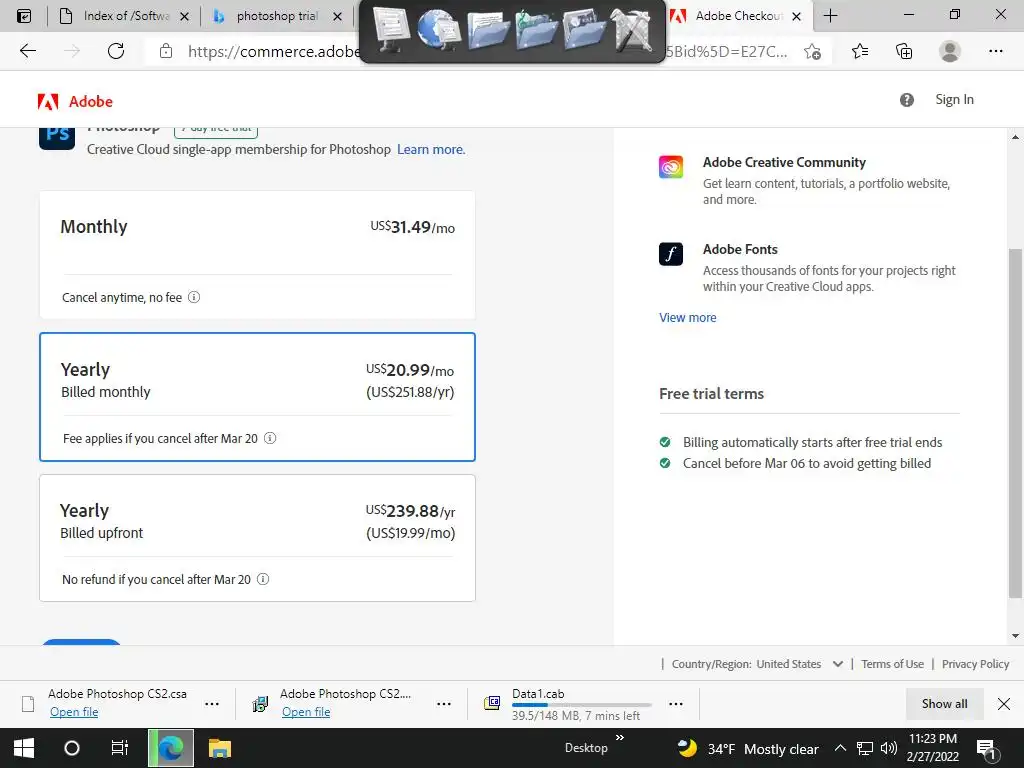This screenshot has height=768, width=1024.
Task: Close the downloads bar
Action: [x=1004, y=704]
